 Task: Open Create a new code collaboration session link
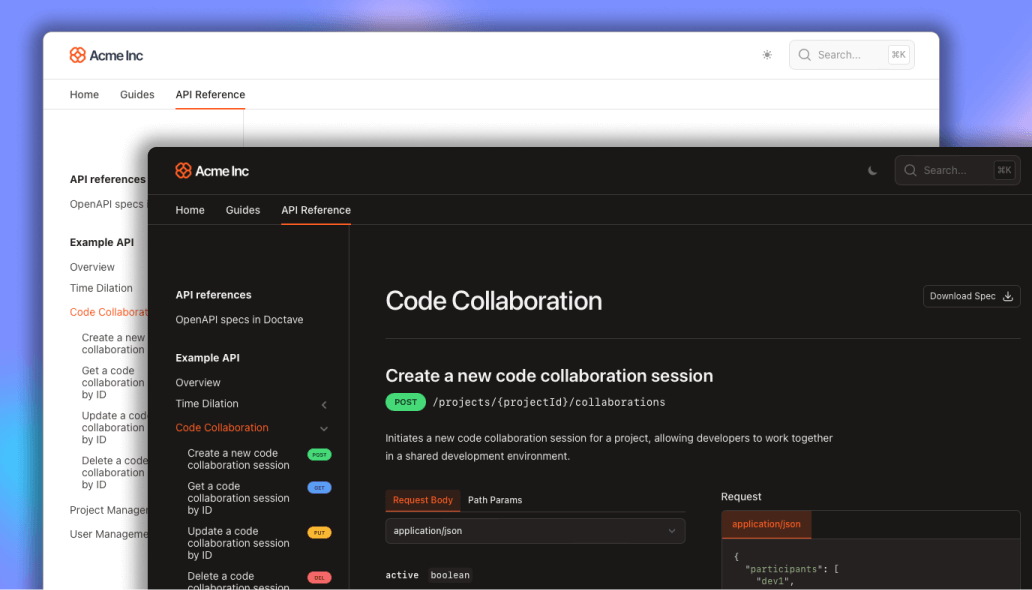(x=238, y=459)
